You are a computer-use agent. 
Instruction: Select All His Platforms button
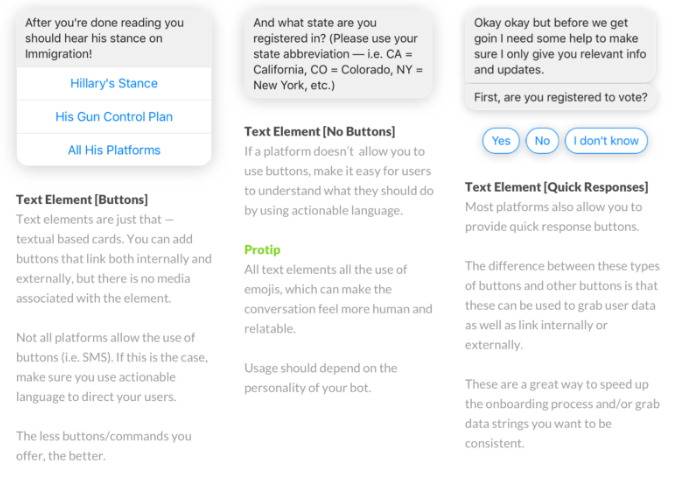coord(114,150)
